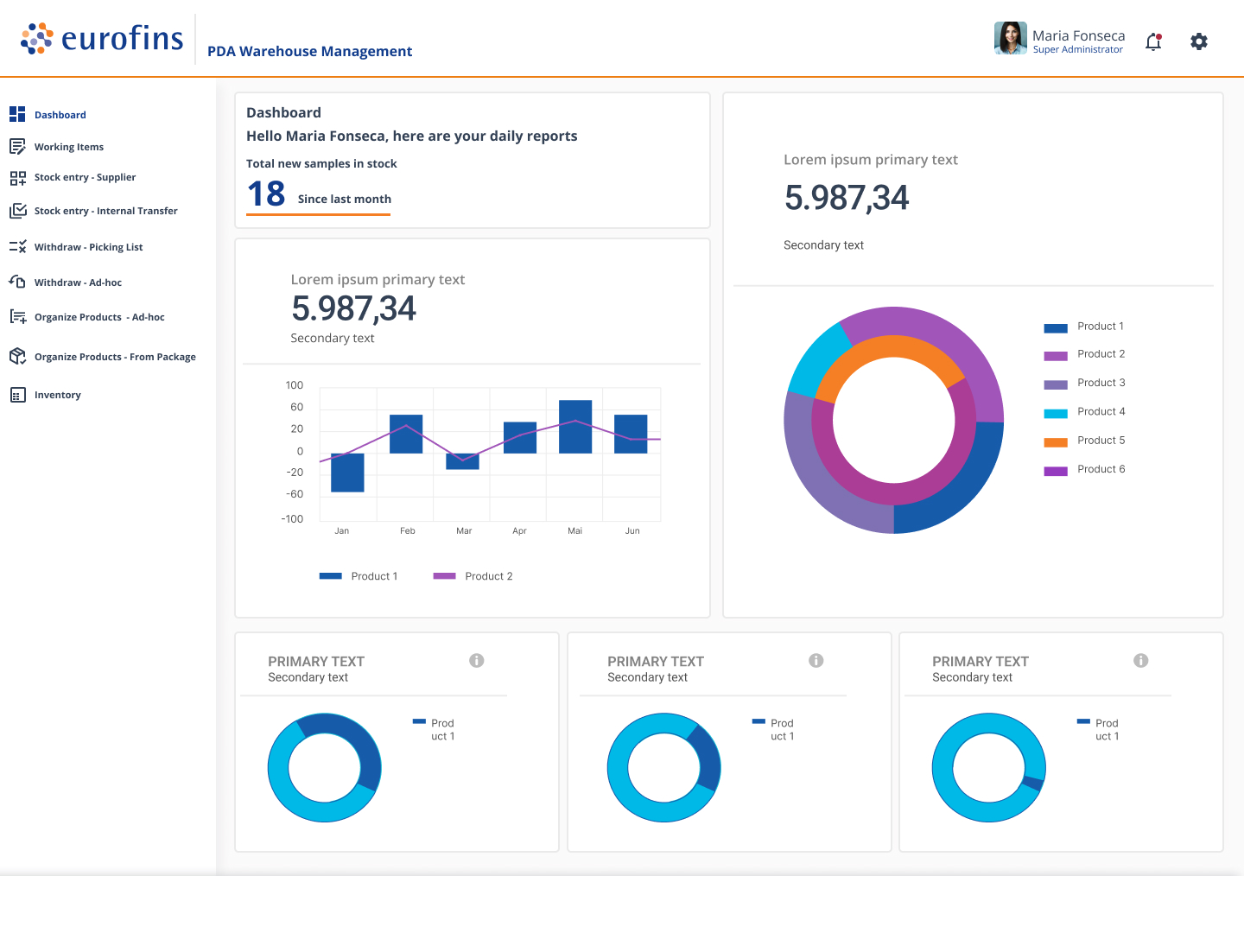This screenshot has width=1244, height=952.
Task: Click the Working Items sidebar icon
Action: coord(17,147)
